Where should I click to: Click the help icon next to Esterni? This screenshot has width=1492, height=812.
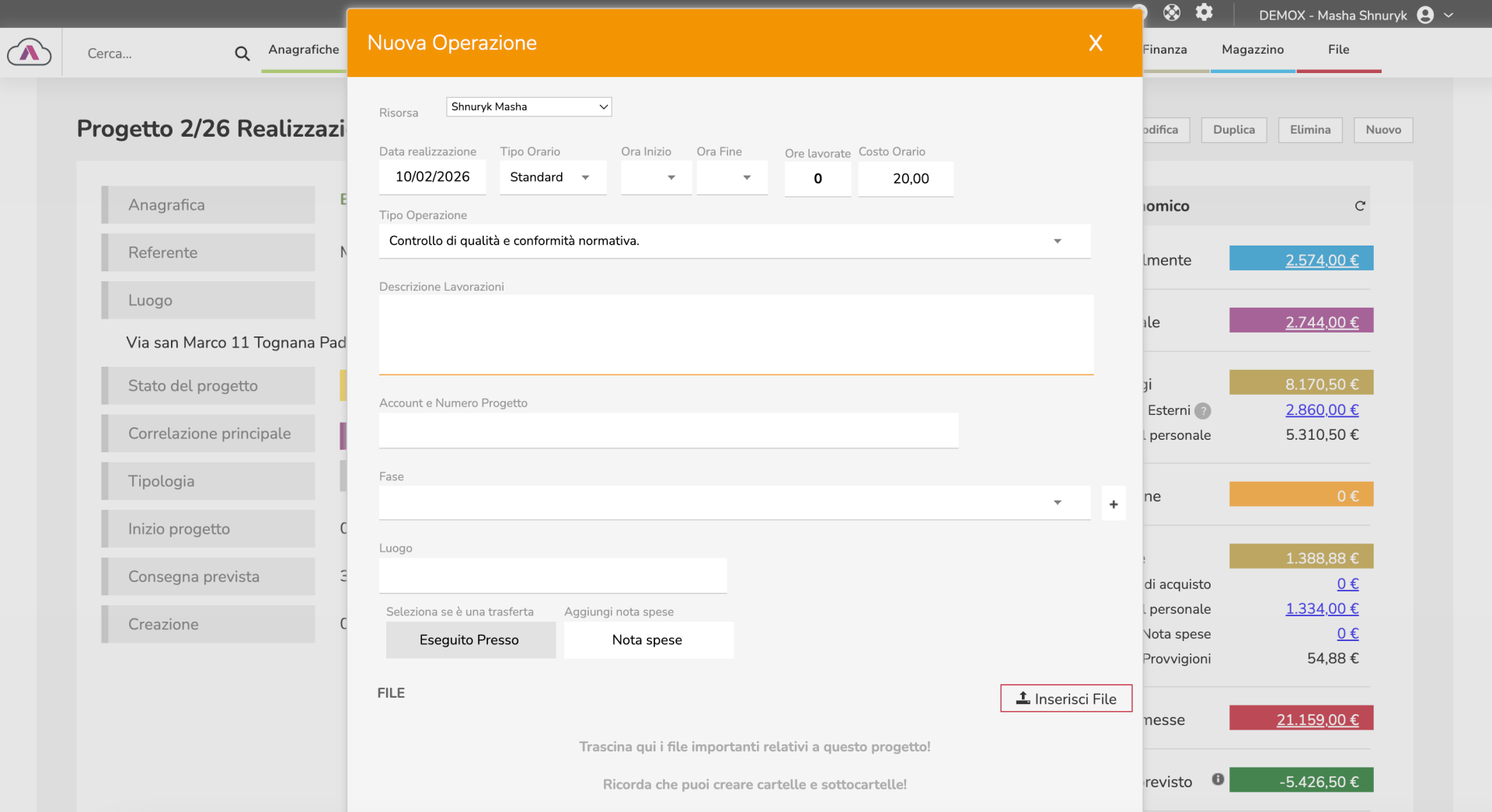pos(1202,411)
